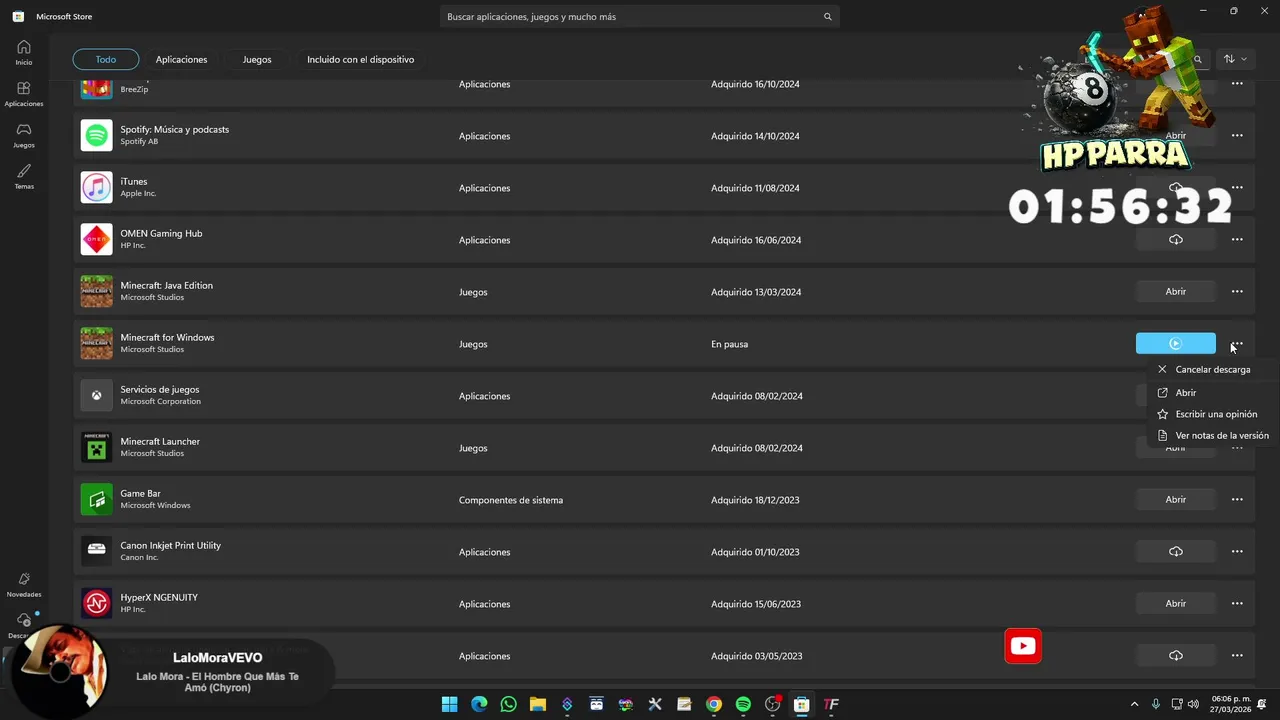Click the Adquirido 01/10/2023 text
The width and height of the screenshot is (1280, 720).
(756, 552)
